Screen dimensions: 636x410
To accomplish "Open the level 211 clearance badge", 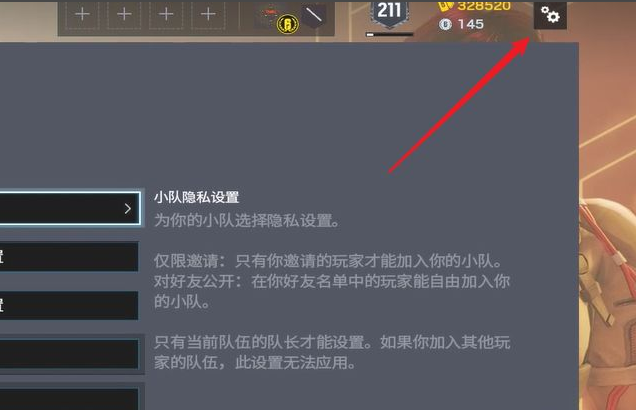I will point(389,14).
